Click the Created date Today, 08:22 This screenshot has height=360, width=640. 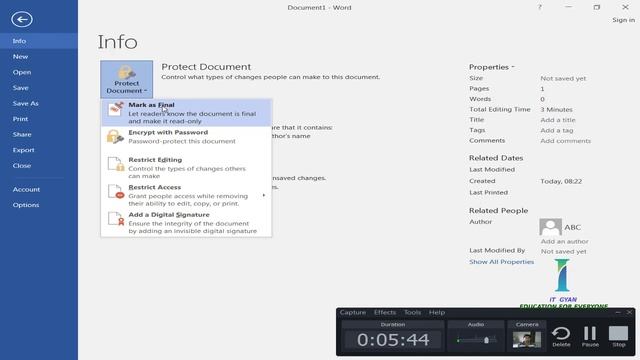click(561, 181)
